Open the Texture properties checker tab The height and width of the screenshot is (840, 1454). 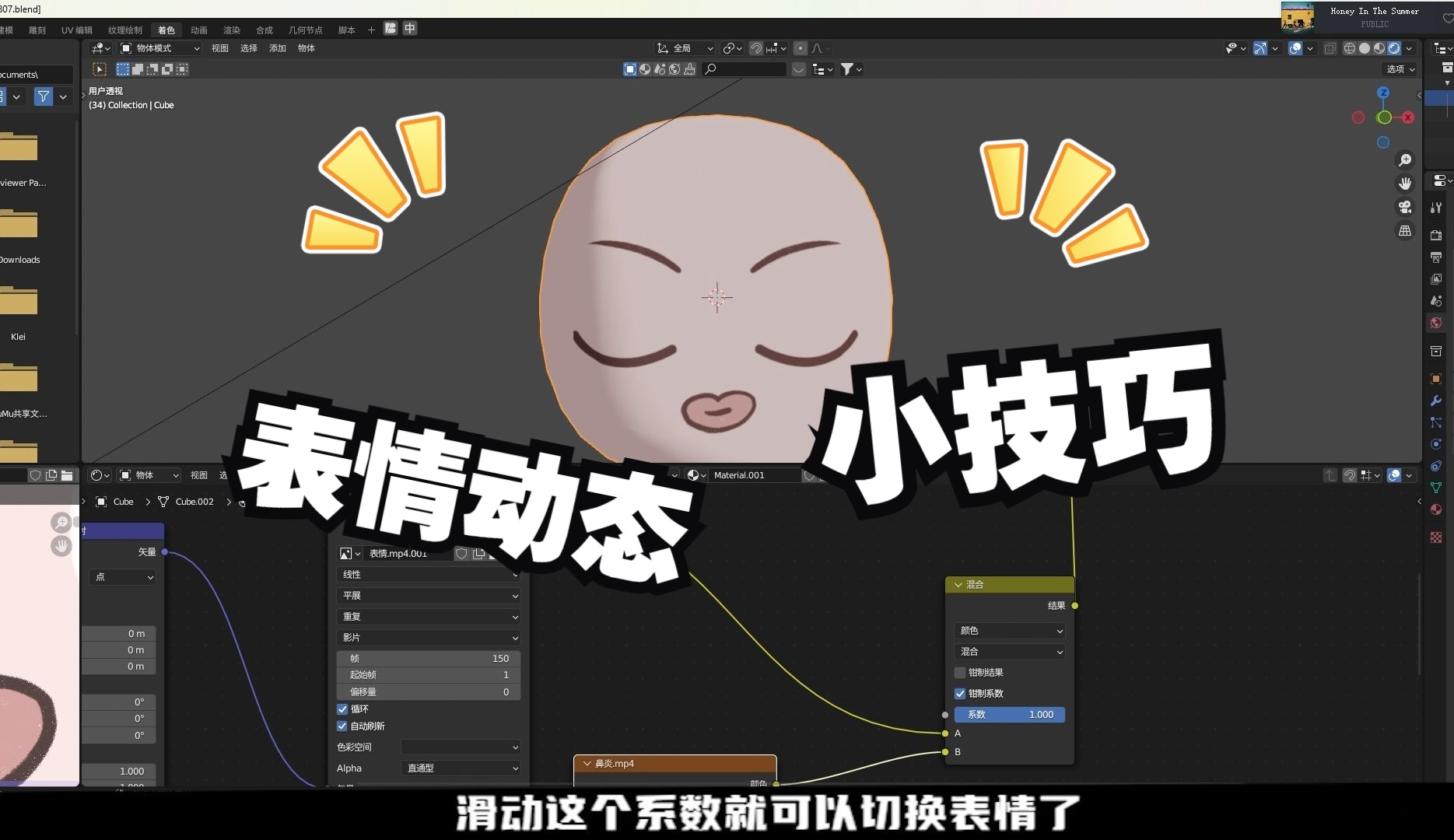point(1436,537)
